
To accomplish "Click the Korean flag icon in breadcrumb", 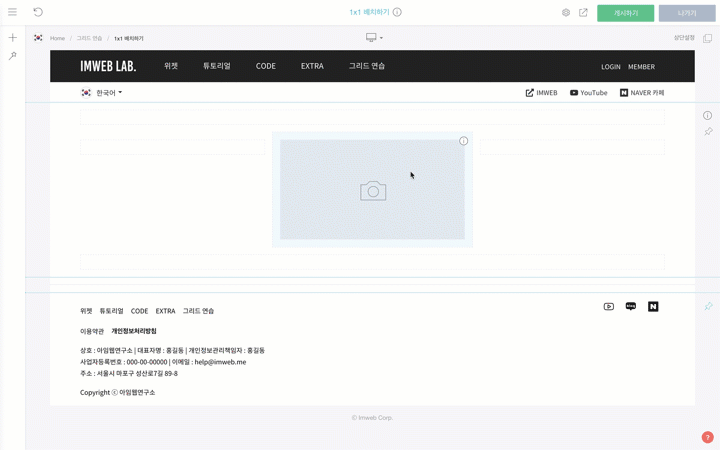I will [x=38, y=38].
